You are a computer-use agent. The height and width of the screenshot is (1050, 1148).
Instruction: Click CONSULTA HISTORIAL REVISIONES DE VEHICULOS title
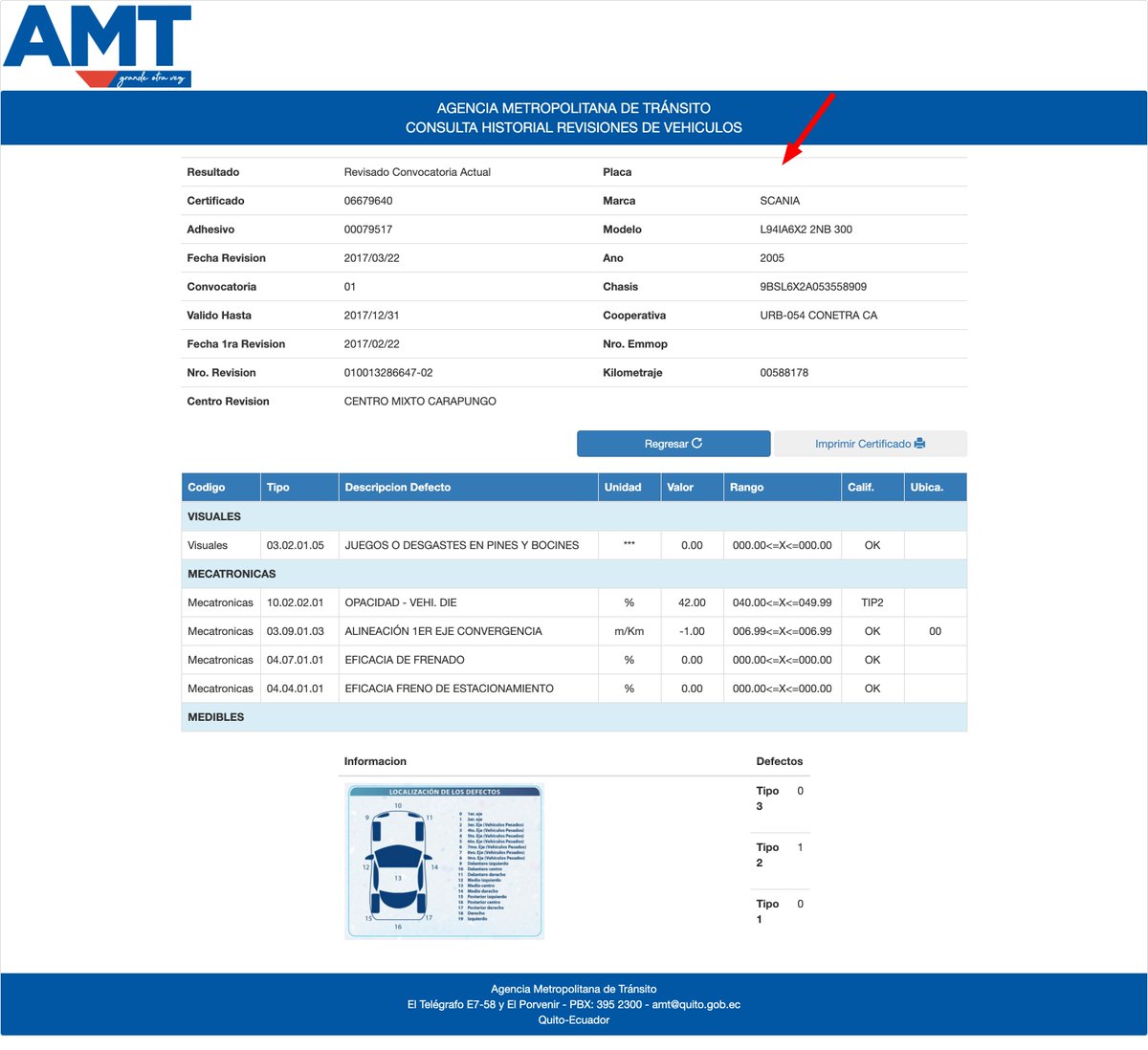pos(574,127)
